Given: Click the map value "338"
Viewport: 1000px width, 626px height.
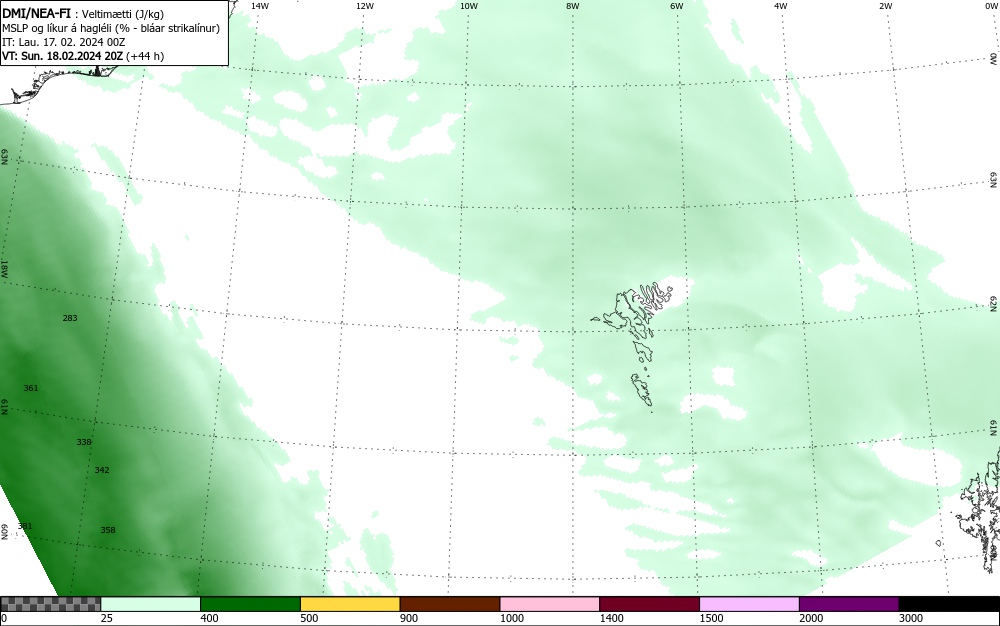Looking at the screenshot, I should coord(84,442).
